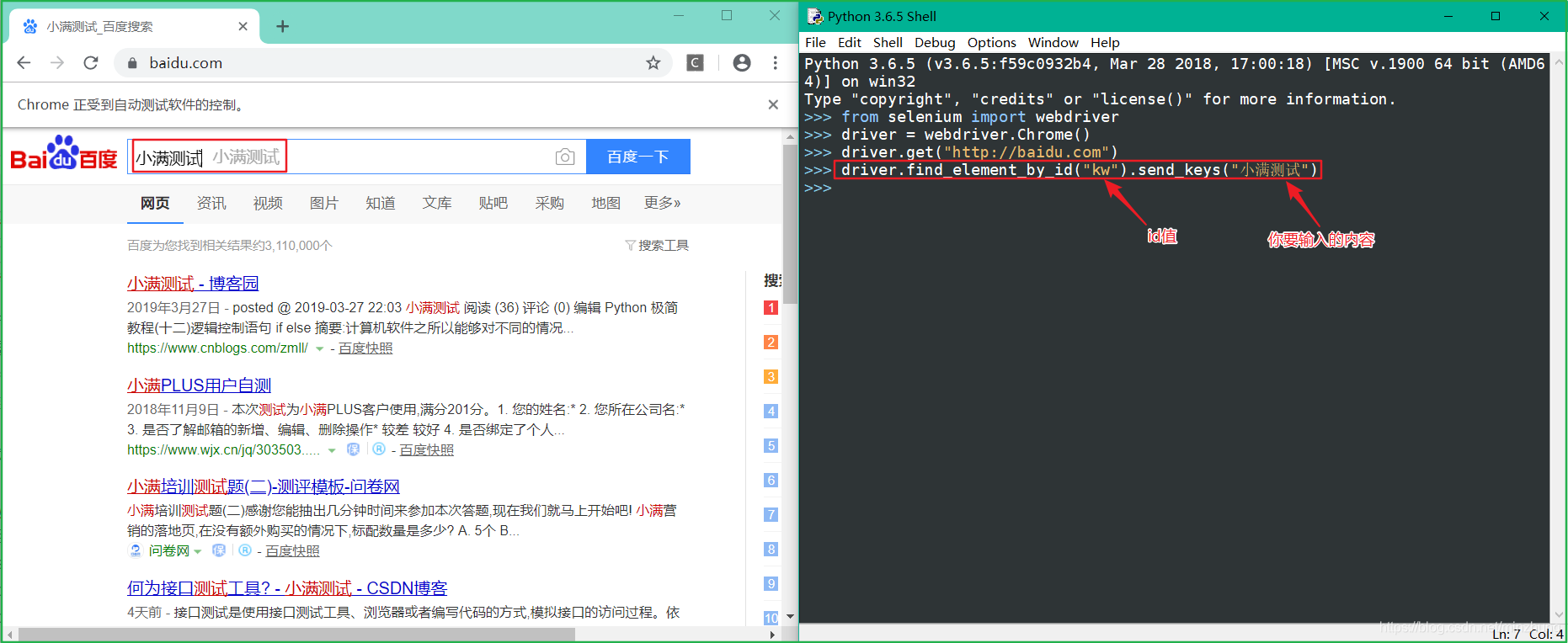This screenshot has height=643, width=1568.
Task: Switch to the 知道 tab
Action: point(381,203)
